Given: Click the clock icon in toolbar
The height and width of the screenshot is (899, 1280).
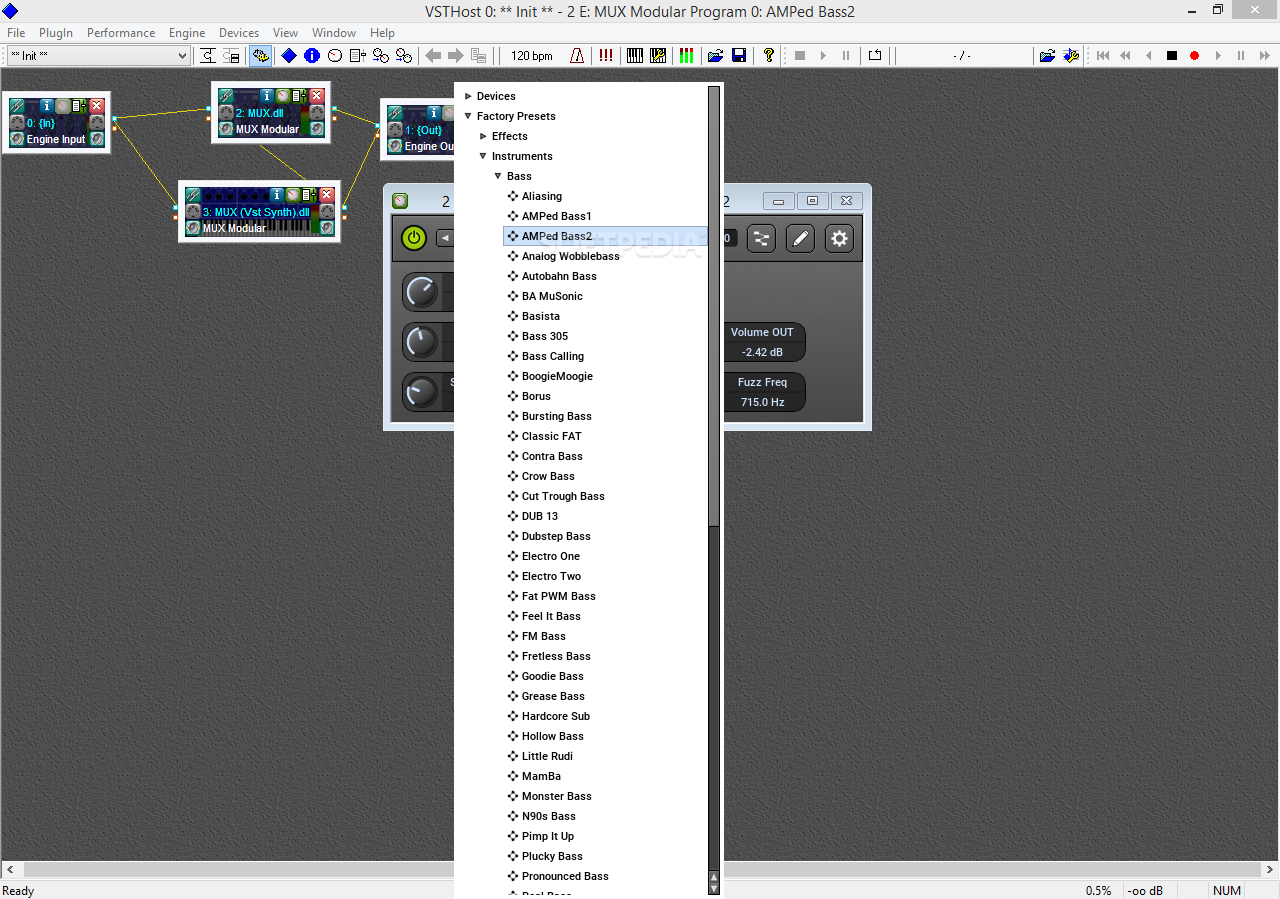Looking at the screenshot, I should (x=335, y=56).
